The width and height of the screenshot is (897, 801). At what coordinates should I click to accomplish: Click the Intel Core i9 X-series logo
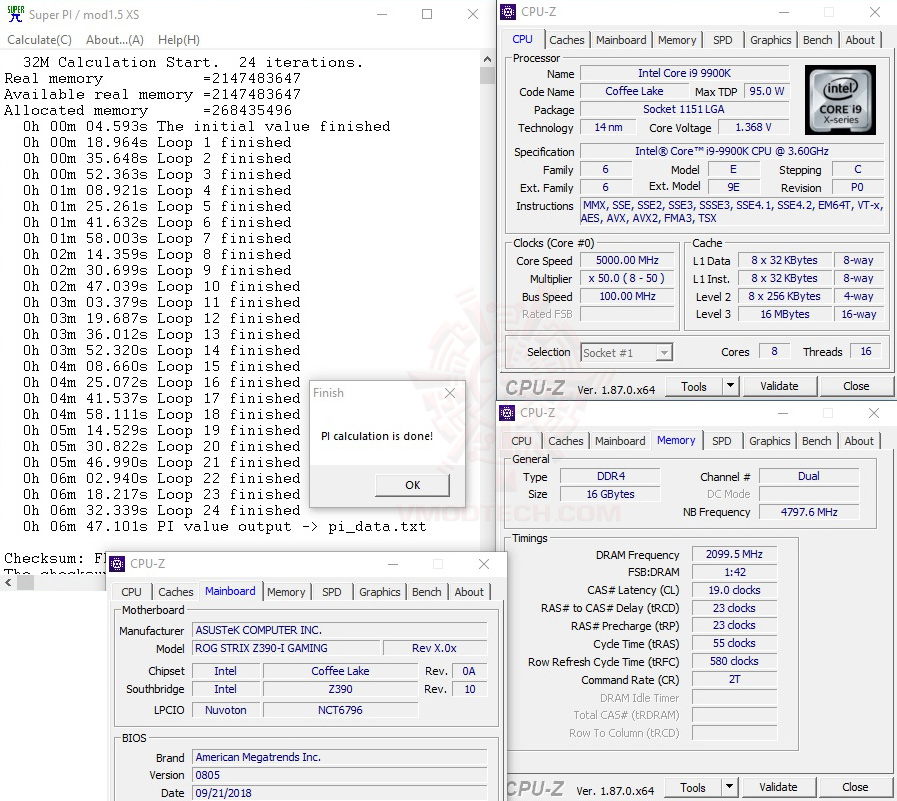coord(841,98)
